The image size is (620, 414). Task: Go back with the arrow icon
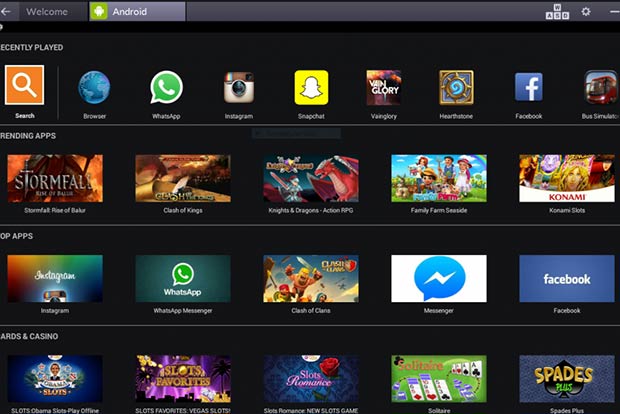6,11
